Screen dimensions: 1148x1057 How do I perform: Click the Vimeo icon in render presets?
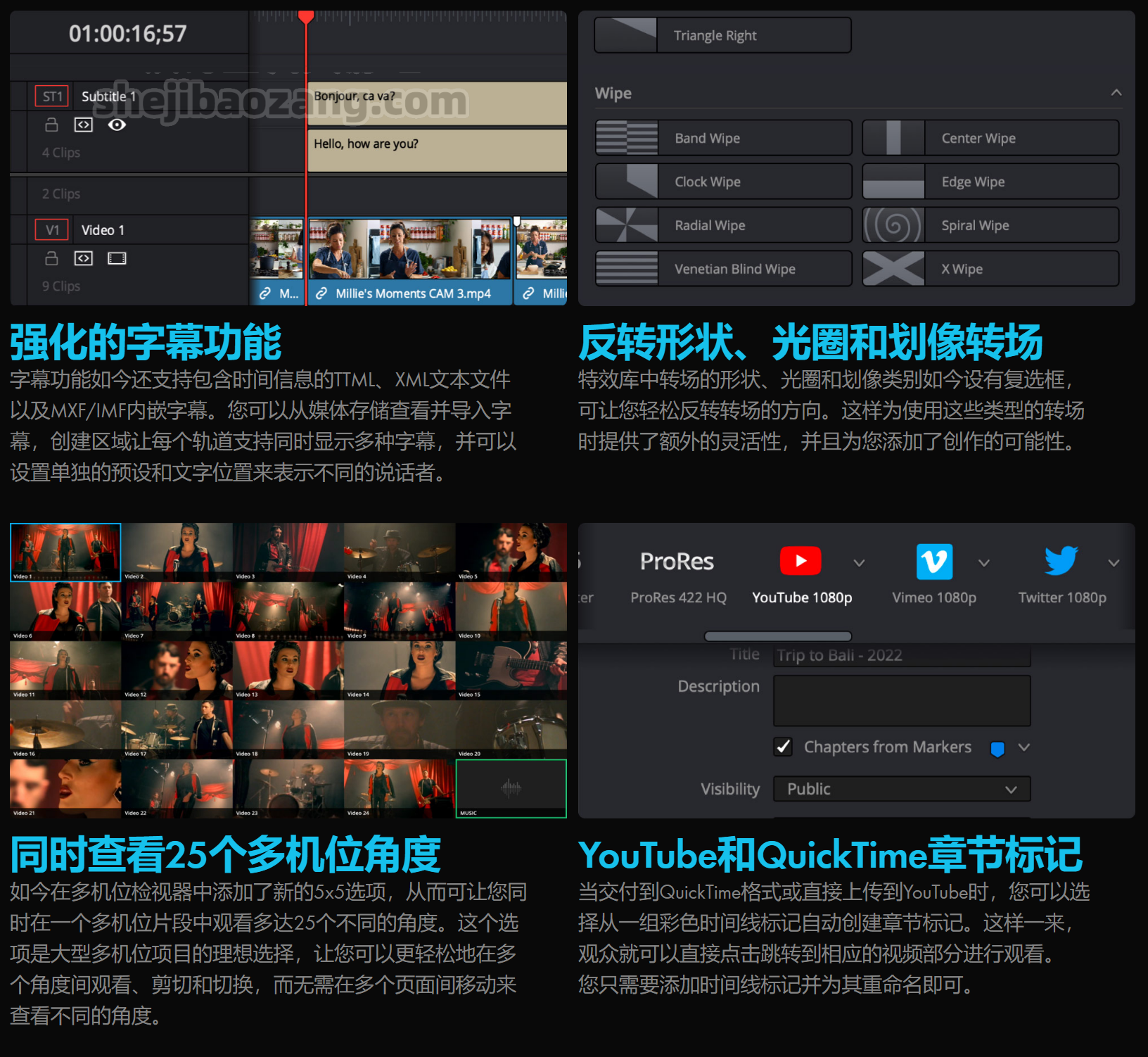[933, 561]
